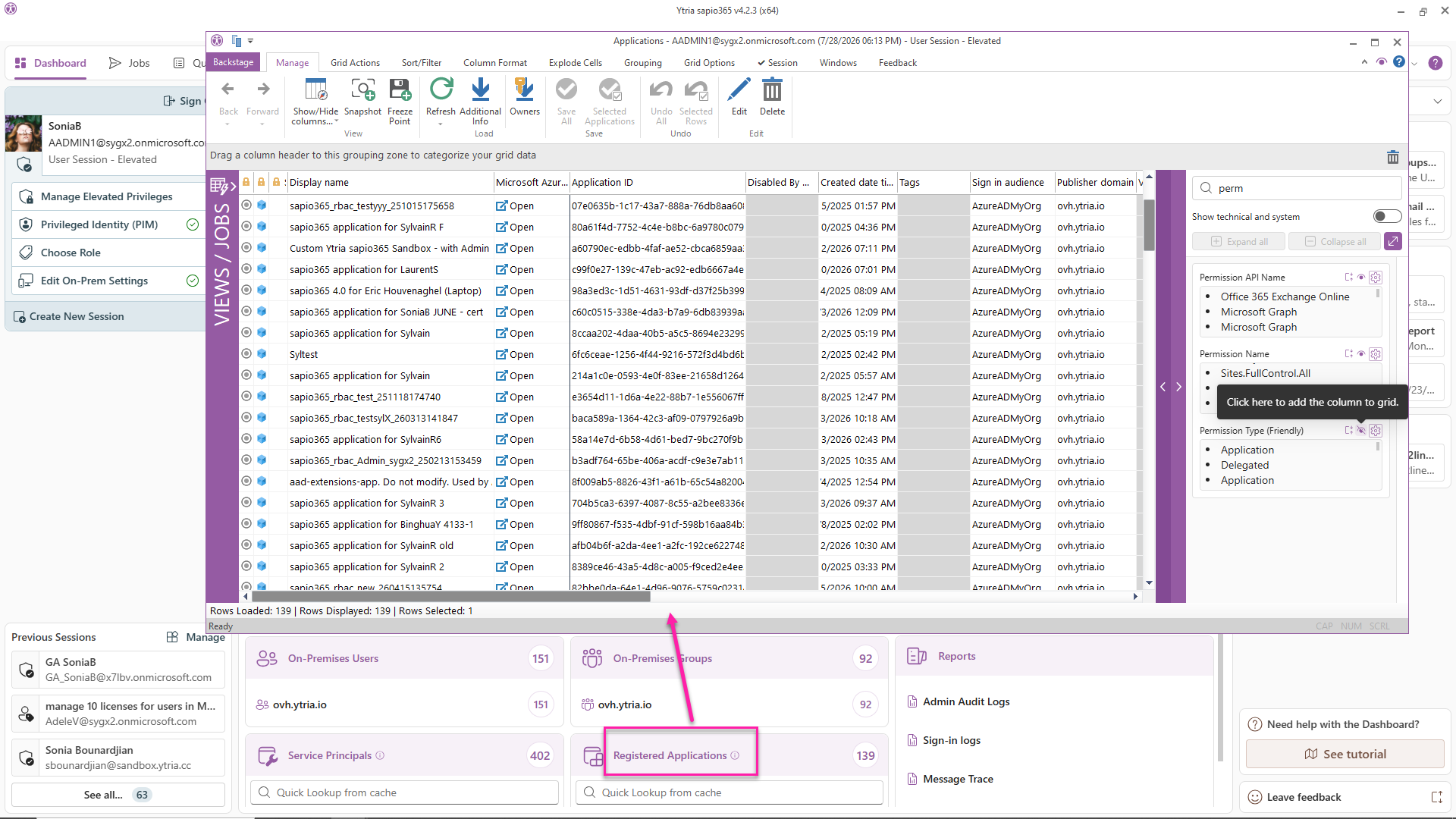The height and width of the screenshot is (819, 1456).
Task: Click Registered Applications Quick Lookup from cache field
Action: pos(730,792)
